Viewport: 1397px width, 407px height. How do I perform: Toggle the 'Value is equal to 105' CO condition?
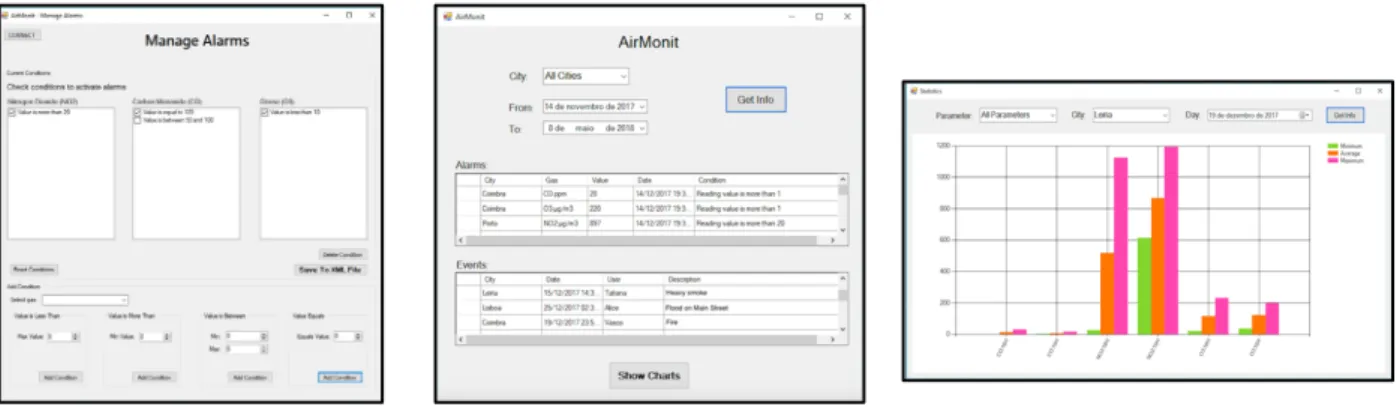coord(137,112)
